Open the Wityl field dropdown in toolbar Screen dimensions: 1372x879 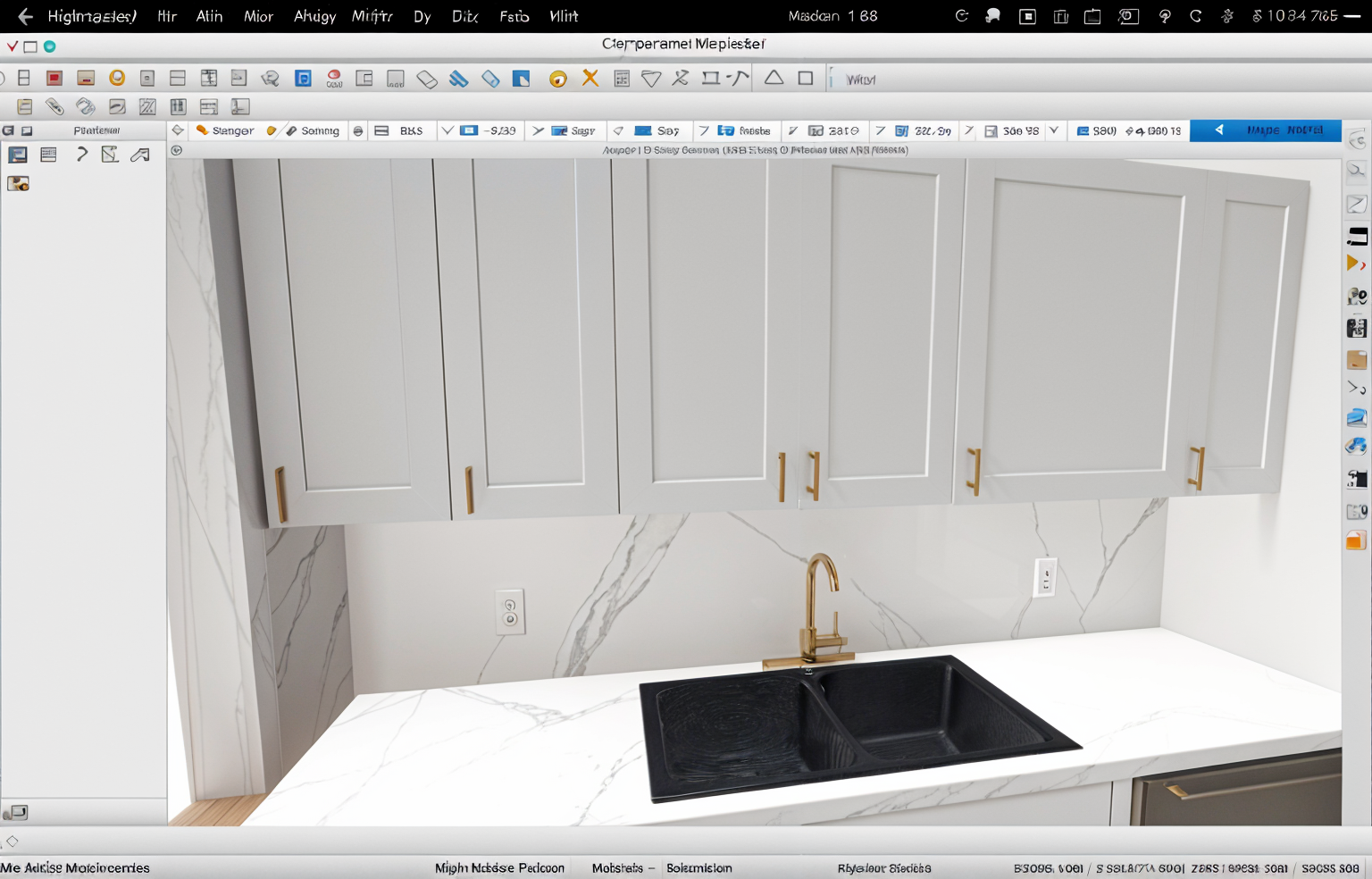point(861,80)
